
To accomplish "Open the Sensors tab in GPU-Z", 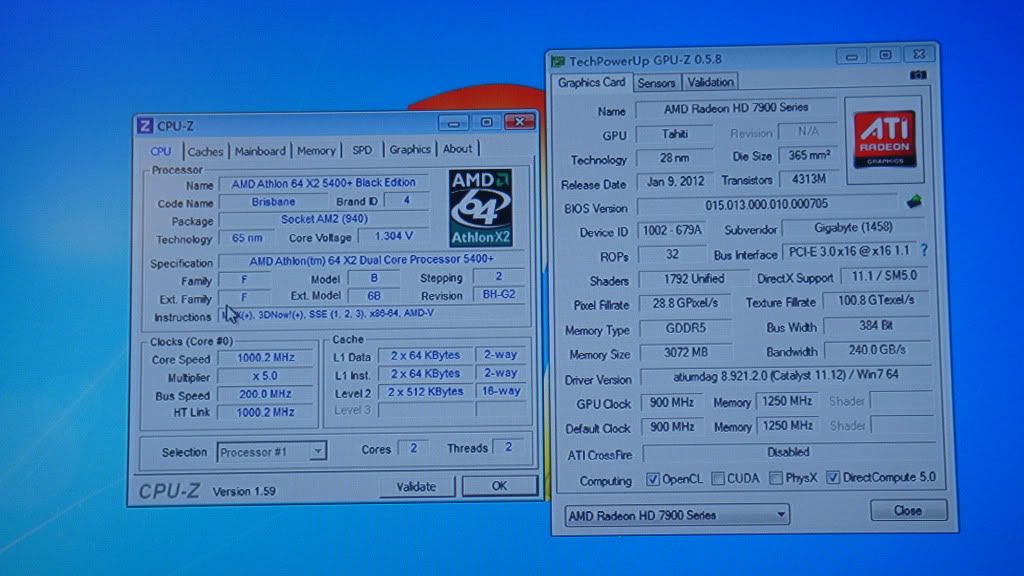I will pyautogui.click(x=656, y=83).
